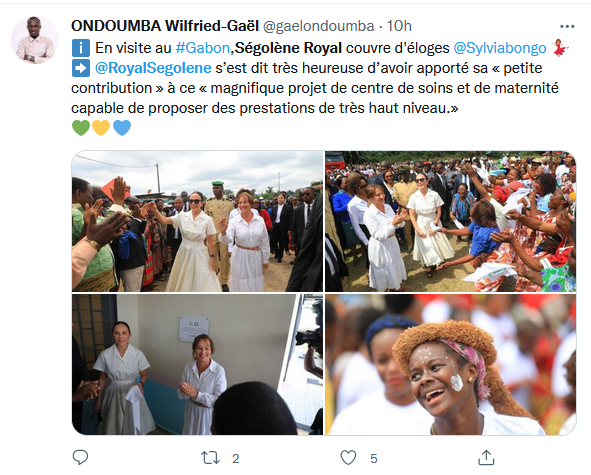Retweet this post using the retweet icon
The image size is (591, 475).
(x=210, y=458)
